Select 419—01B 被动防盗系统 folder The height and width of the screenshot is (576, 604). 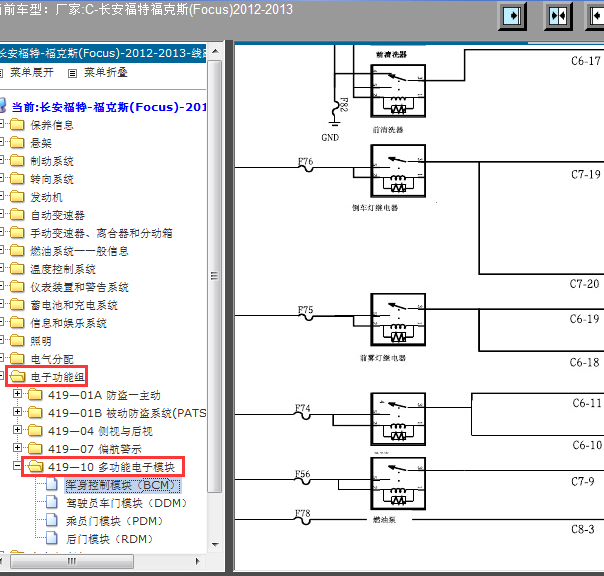127,413
